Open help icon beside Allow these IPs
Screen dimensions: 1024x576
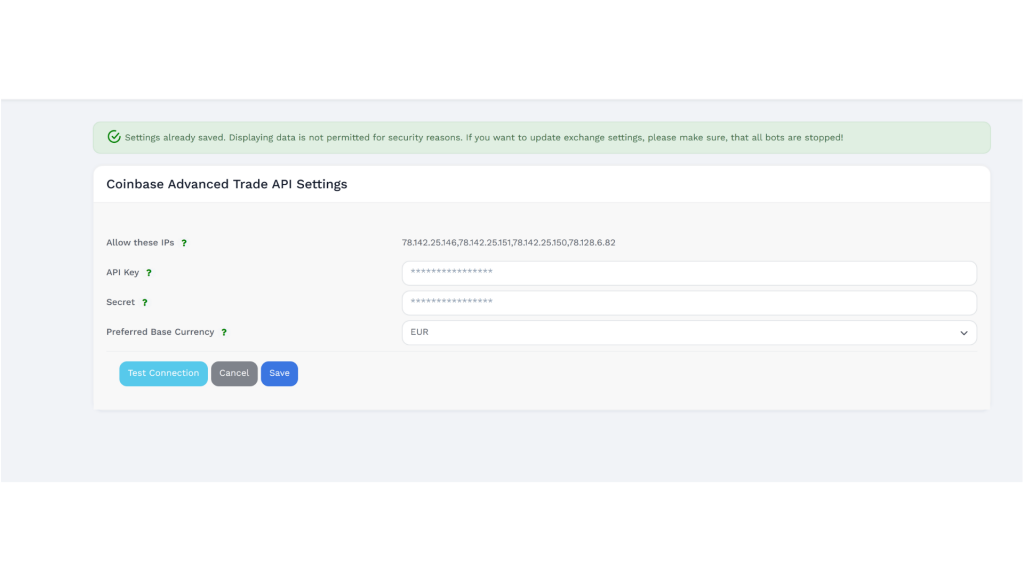click(184, 243)
